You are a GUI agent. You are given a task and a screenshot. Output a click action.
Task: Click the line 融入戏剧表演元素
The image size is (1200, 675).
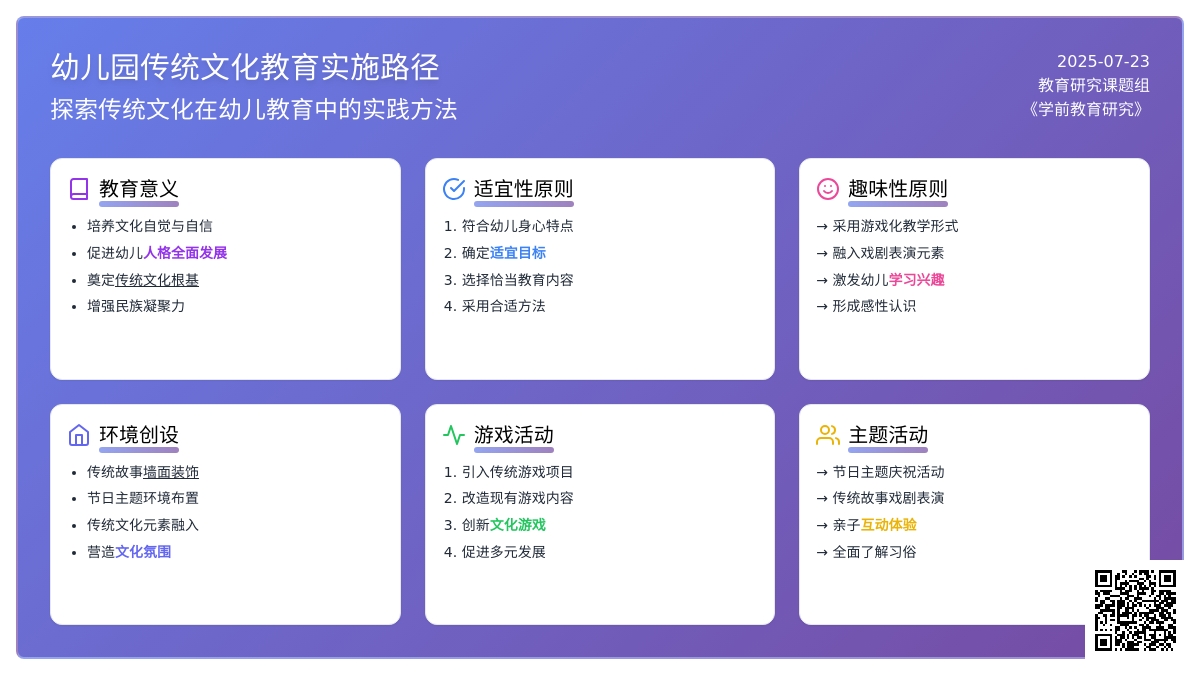tap(880, 253)
